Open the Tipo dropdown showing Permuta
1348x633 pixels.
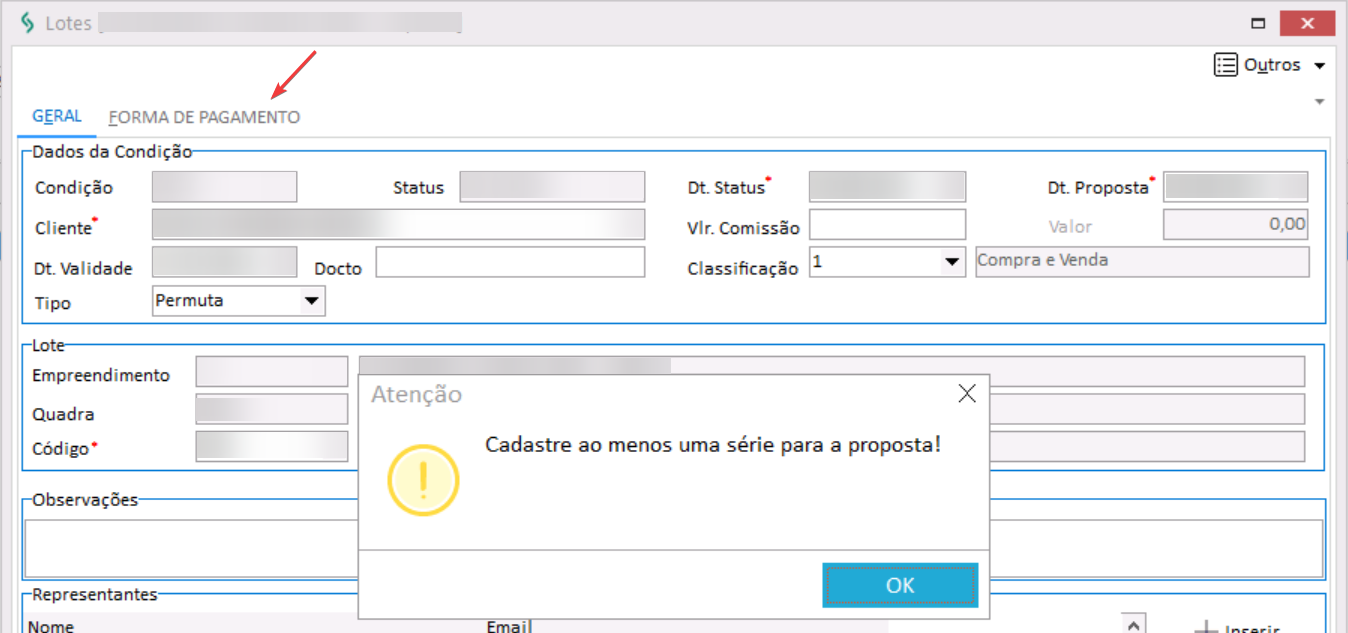point(312,300)
